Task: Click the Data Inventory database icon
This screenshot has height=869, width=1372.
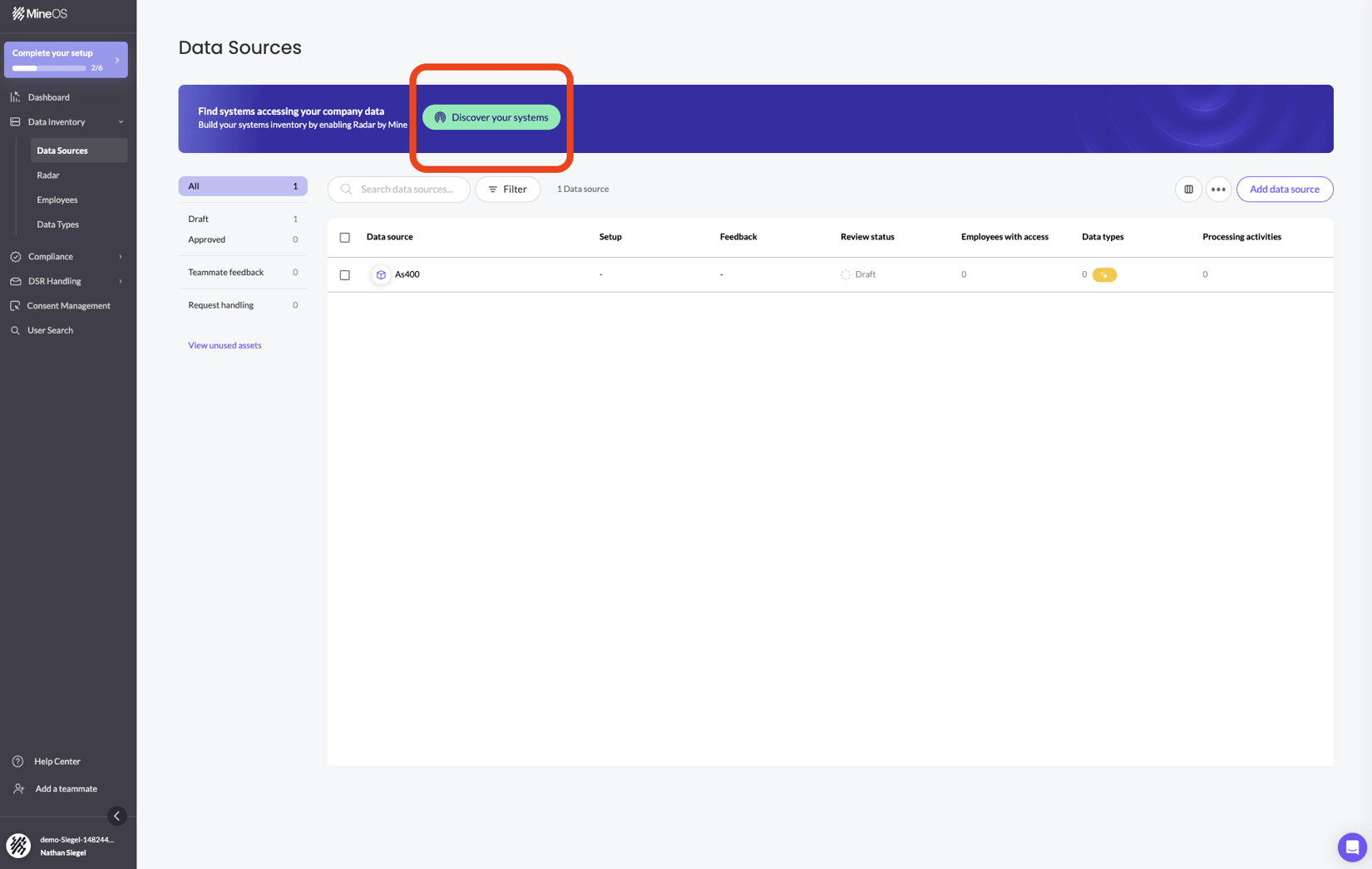Action: [x=15, y=121]
